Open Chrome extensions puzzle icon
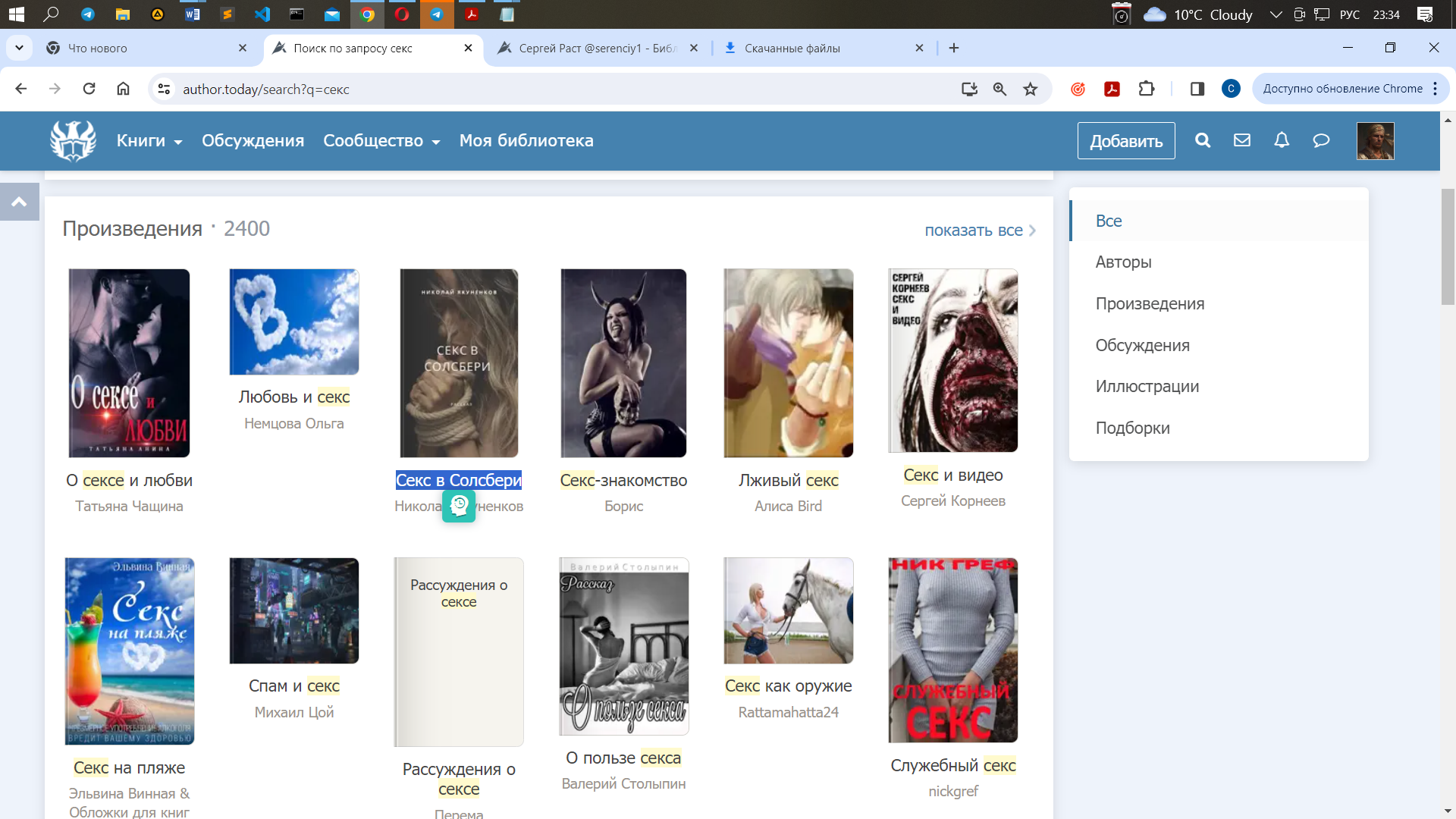1456x819 pixels. (x=1147, y=89)
